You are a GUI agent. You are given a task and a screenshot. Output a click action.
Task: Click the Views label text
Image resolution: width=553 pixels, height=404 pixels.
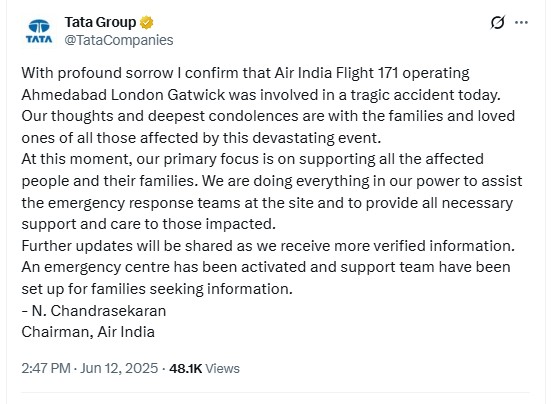point(222,368)
